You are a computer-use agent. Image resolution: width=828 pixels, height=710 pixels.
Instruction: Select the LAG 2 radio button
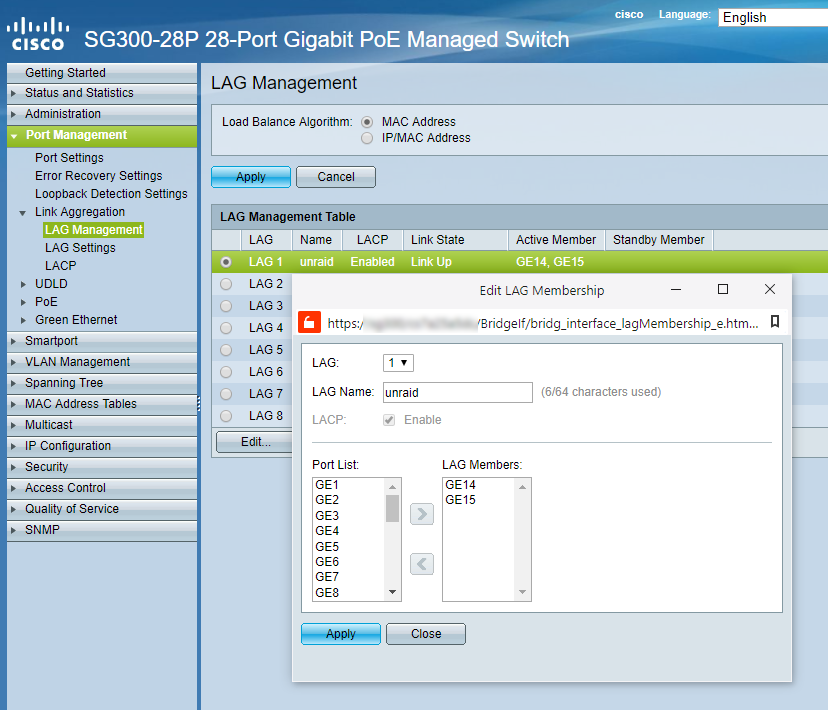point(226,284)
